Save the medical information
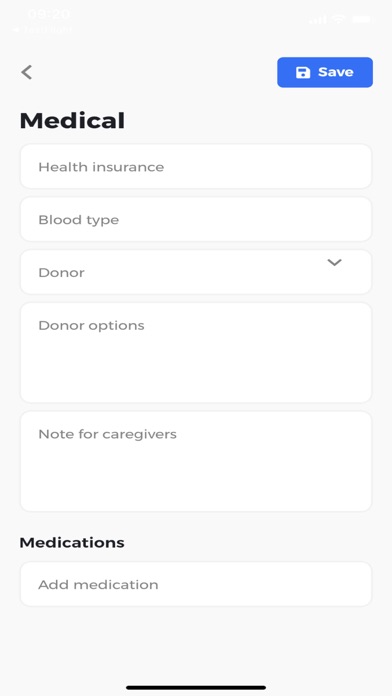 (x=325, y=72)
